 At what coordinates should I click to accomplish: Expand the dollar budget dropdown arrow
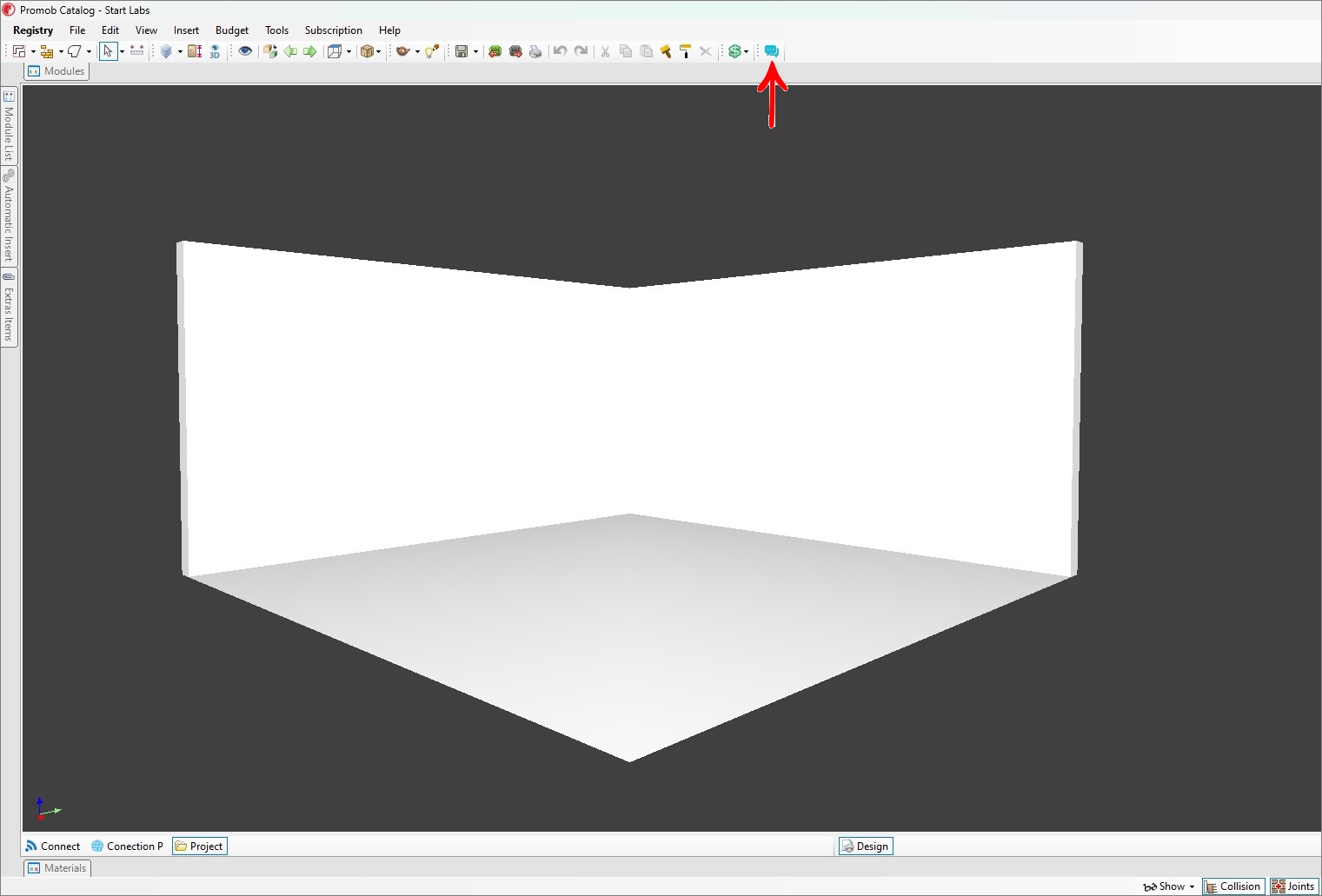[747, 51]
